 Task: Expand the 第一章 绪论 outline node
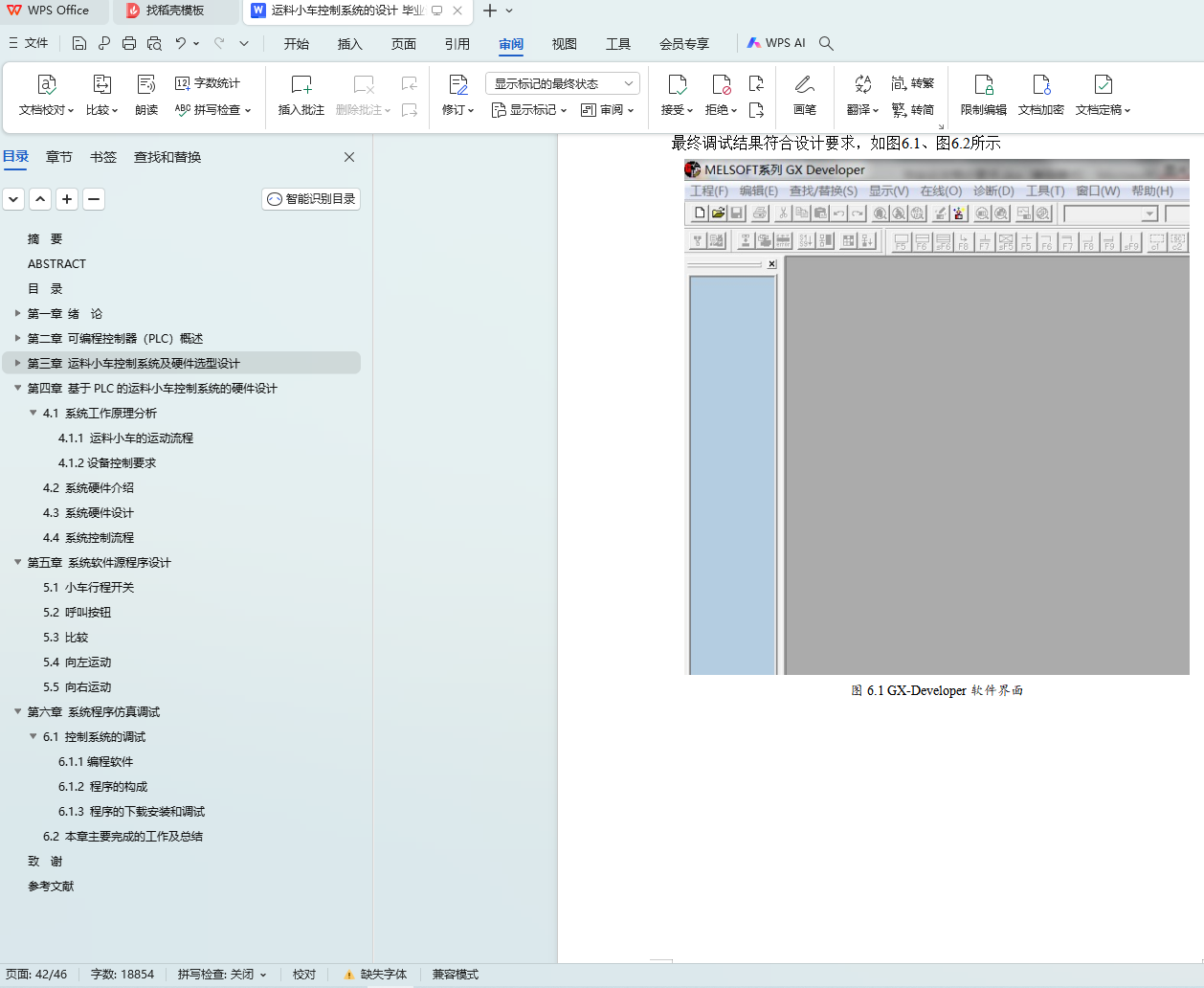pos(17,313)
